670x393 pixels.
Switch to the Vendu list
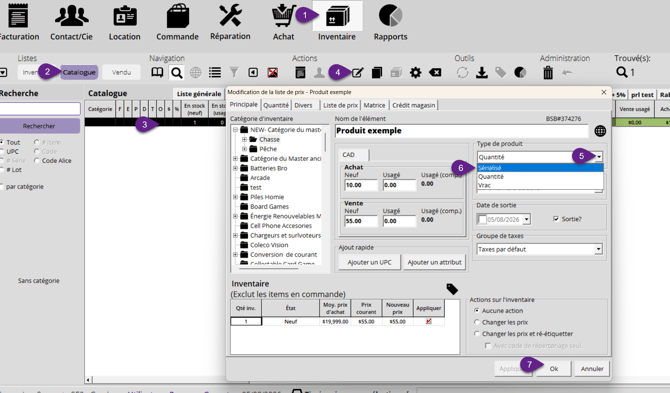(121, 72)
